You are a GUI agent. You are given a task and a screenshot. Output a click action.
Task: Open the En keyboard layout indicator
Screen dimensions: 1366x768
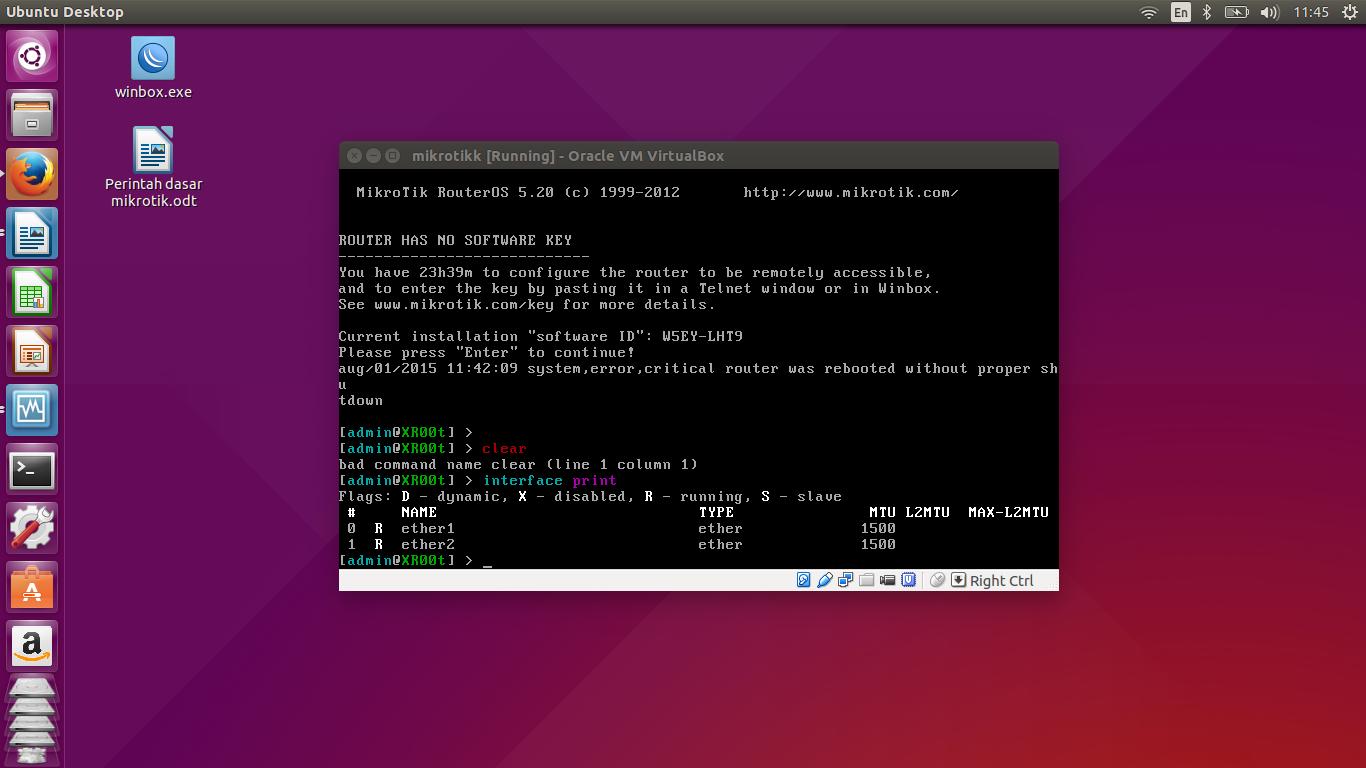pos(1181,12)
